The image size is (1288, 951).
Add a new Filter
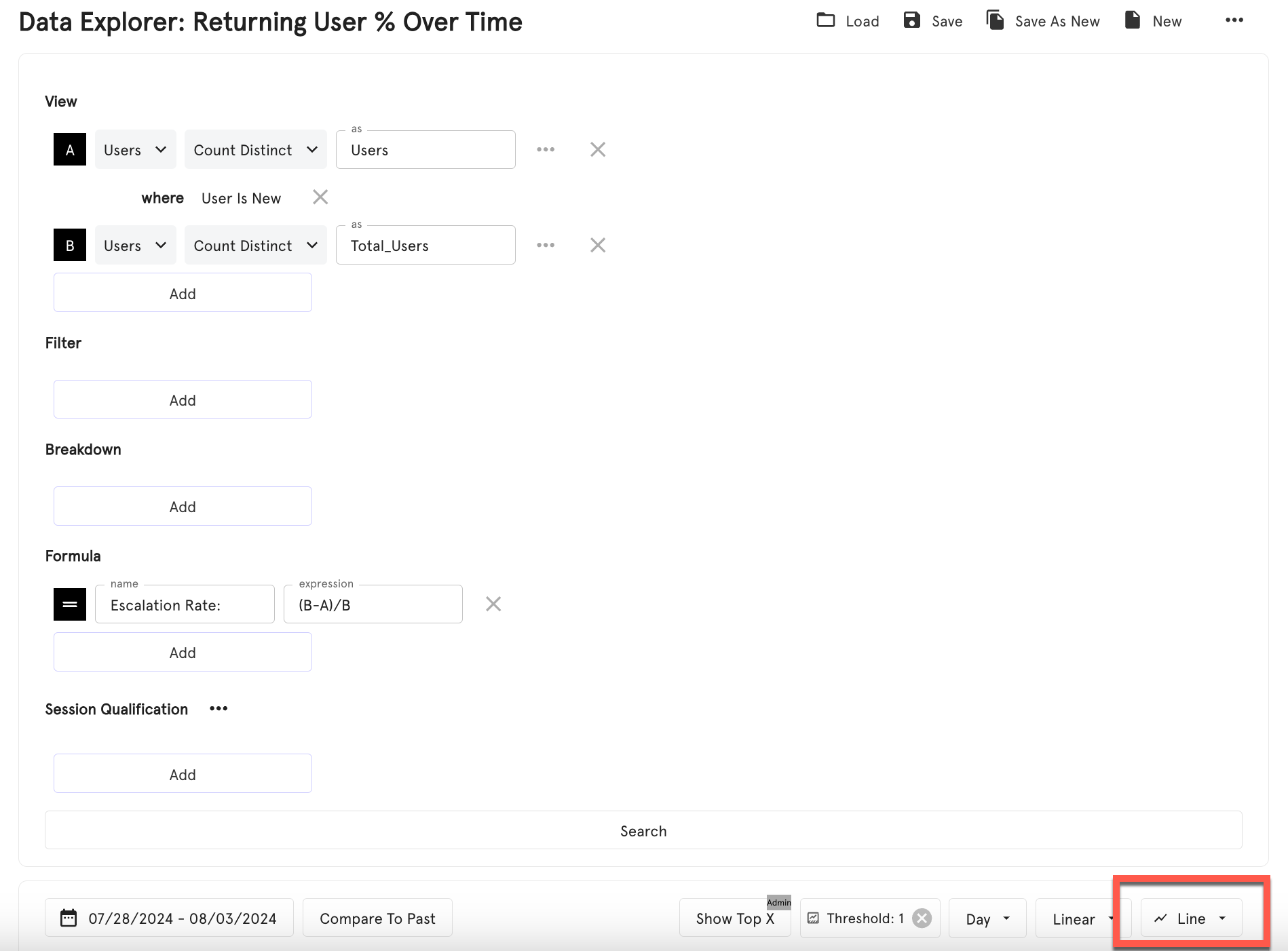click(x=183, y=400)
